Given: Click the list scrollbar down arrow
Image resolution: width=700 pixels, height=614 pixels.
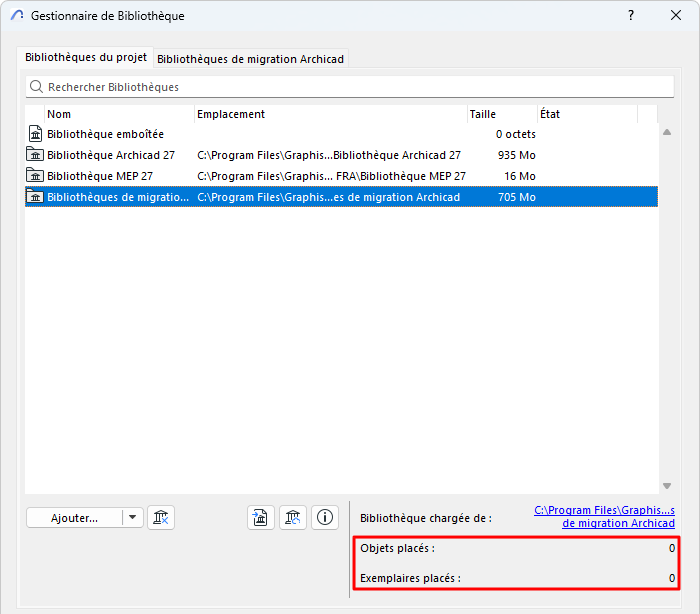Looking at the screenshot, I should click(x=667, y=486).
